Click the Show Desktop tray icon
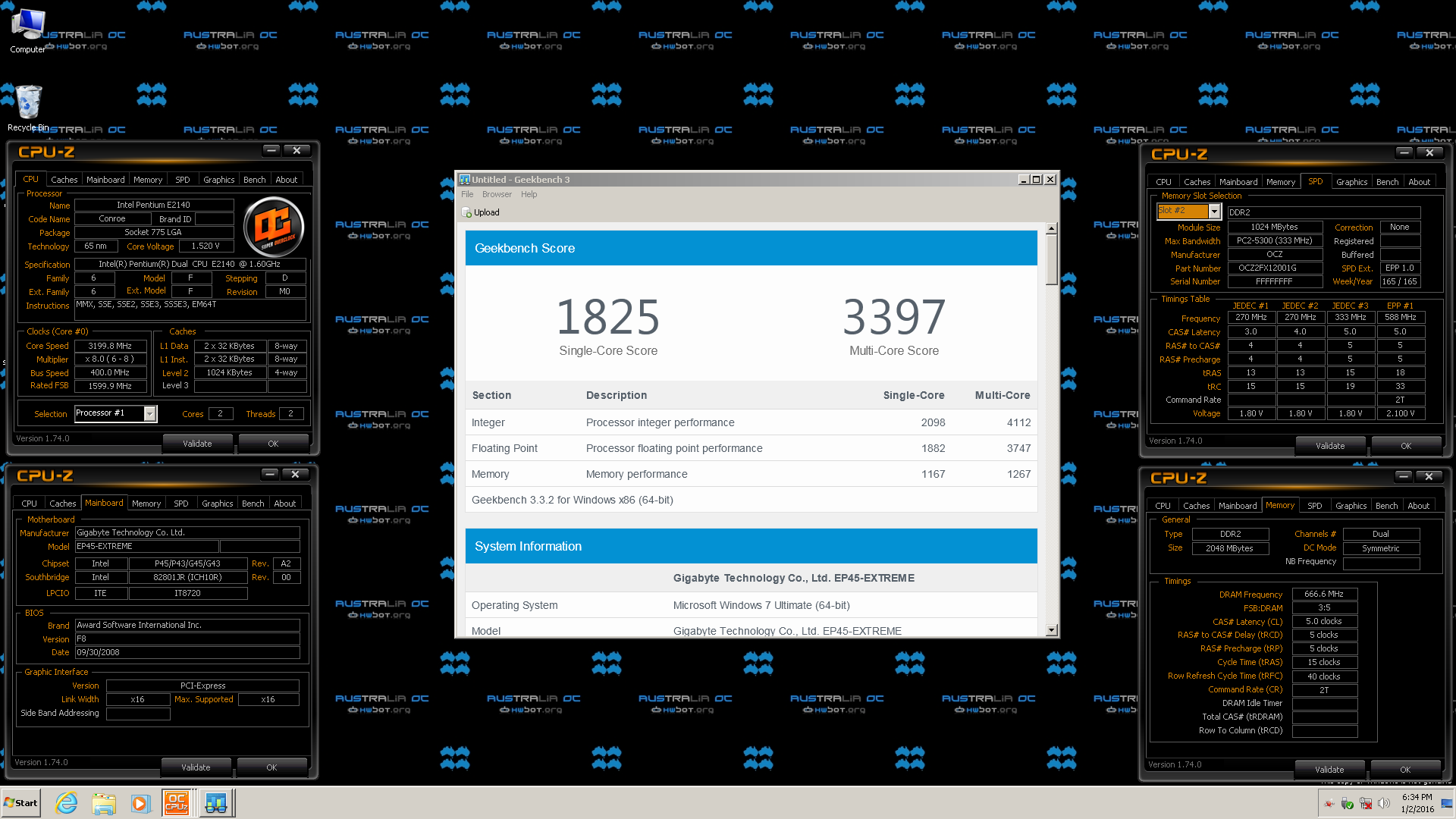 [x=1447, y=804]
